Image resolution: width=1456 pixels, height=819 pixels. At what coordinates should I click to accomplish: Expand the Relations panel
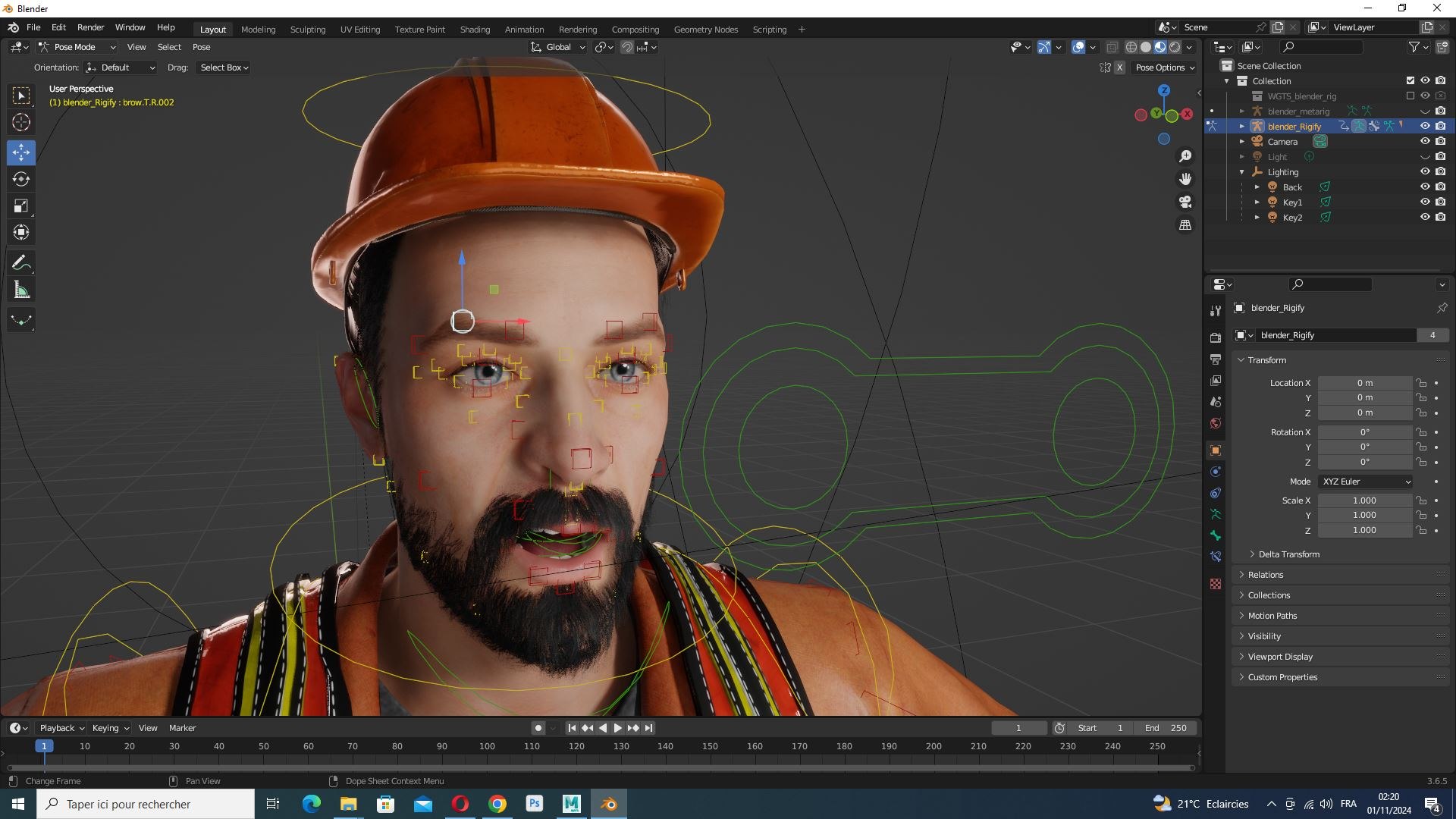point(1266,575)
